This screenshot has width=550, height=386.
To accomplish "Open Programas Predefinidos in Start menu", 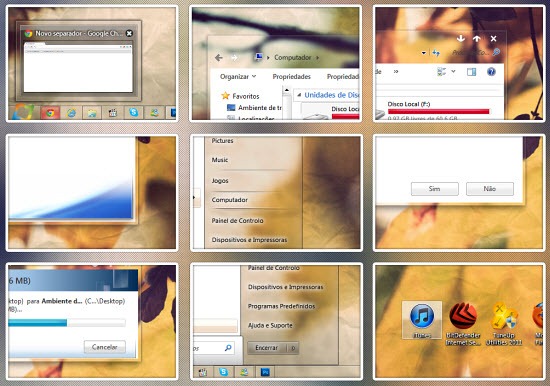I will [281, 306].
